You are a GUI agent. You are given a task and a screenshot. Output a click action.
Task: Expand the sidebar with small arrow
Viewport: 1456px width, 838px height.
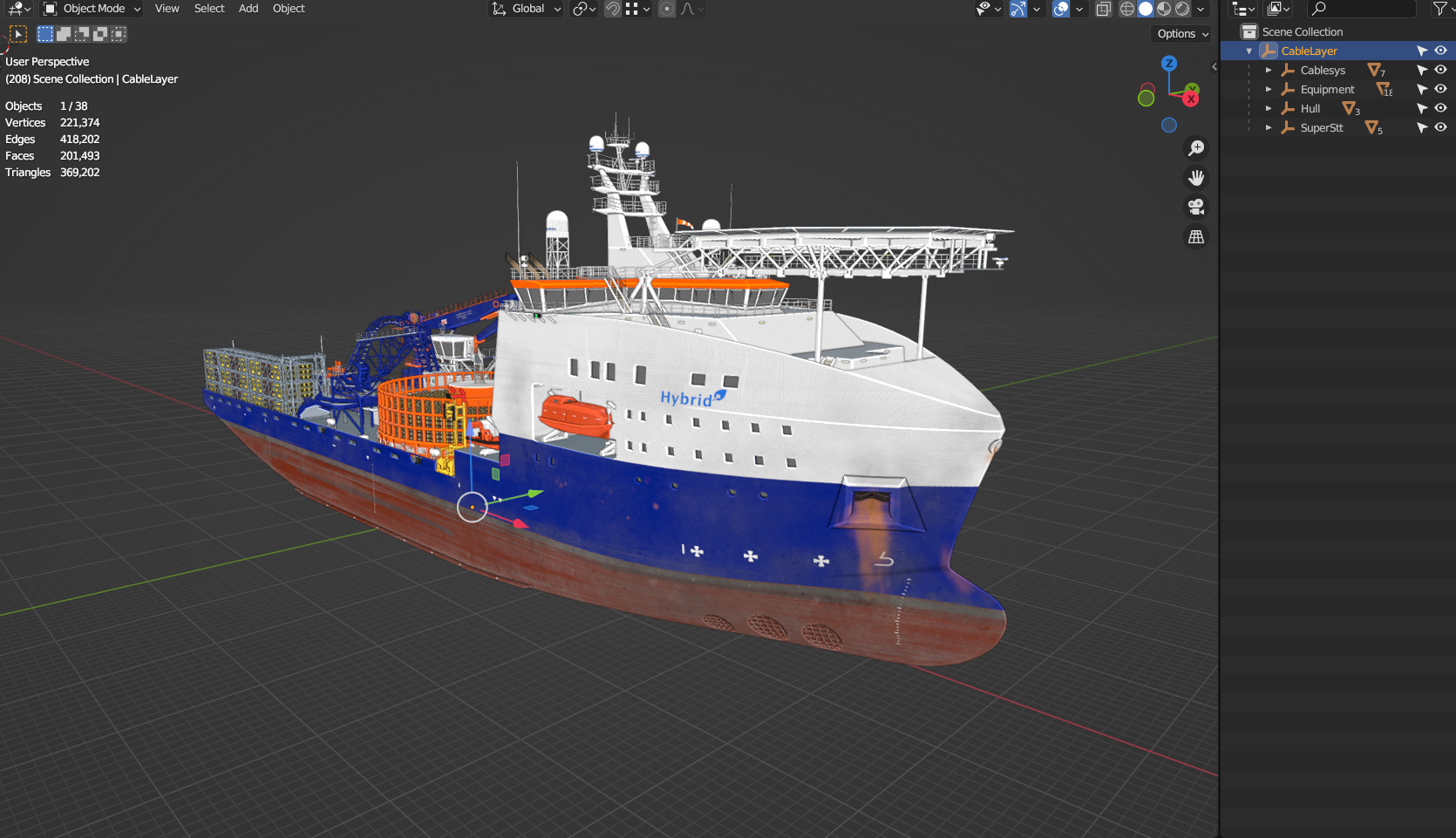(1214, 67)
